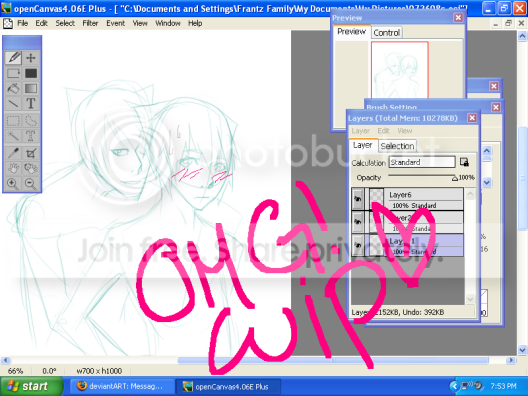Select the Crop tool
Viewport: 528px width, 396px height.
pos(31,153)
